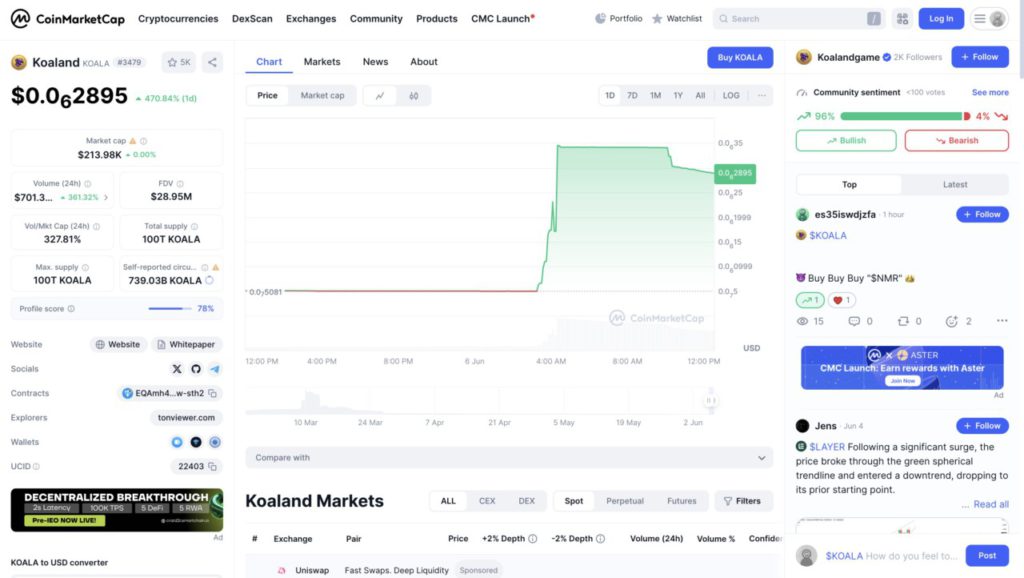Switch to Latest posts tab
The image size is (1024, 578).
(955, 185)
